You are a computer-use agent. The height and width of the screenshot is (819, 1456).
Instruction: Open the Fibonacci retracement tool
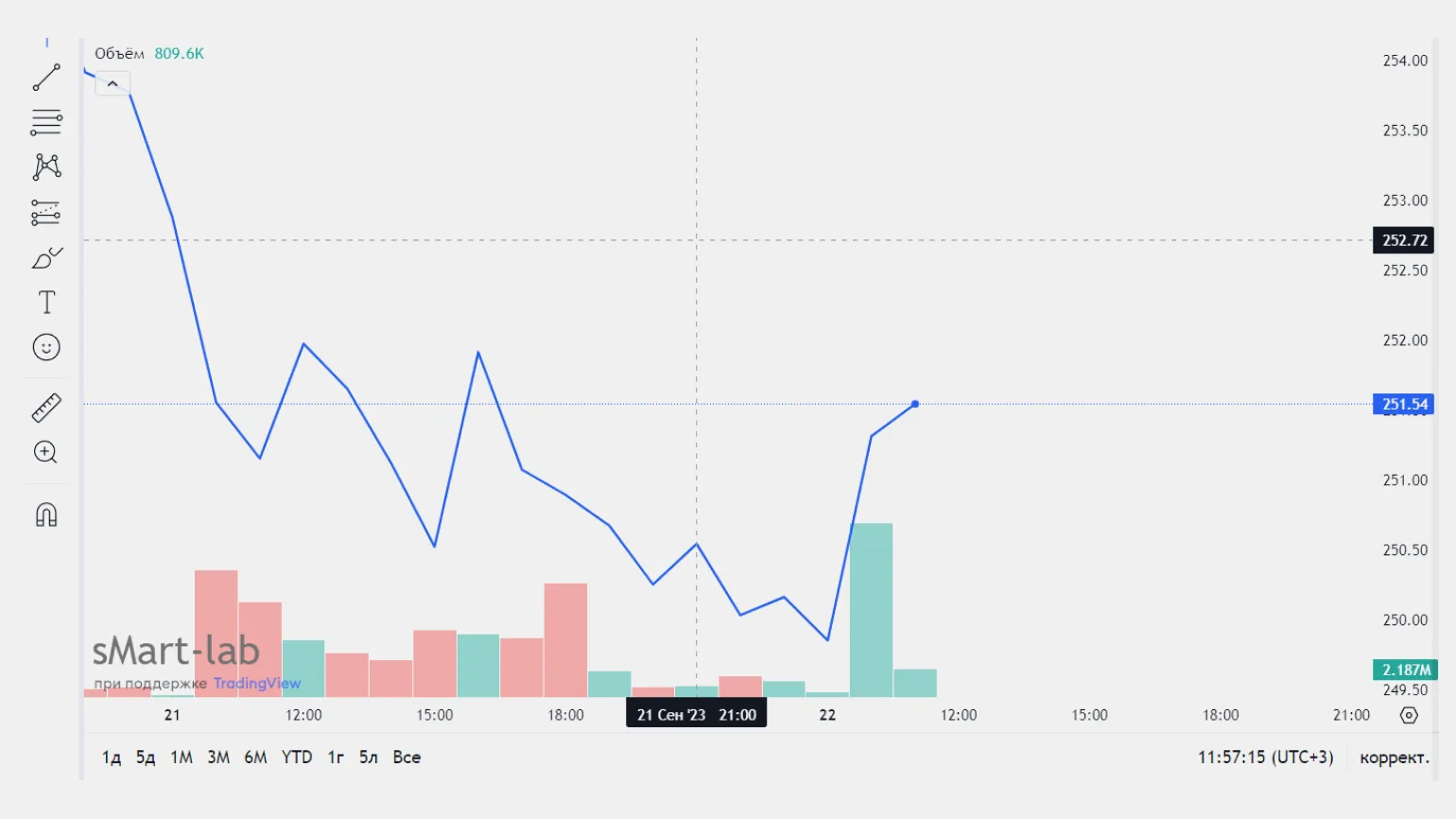click(x=46, y=122)
